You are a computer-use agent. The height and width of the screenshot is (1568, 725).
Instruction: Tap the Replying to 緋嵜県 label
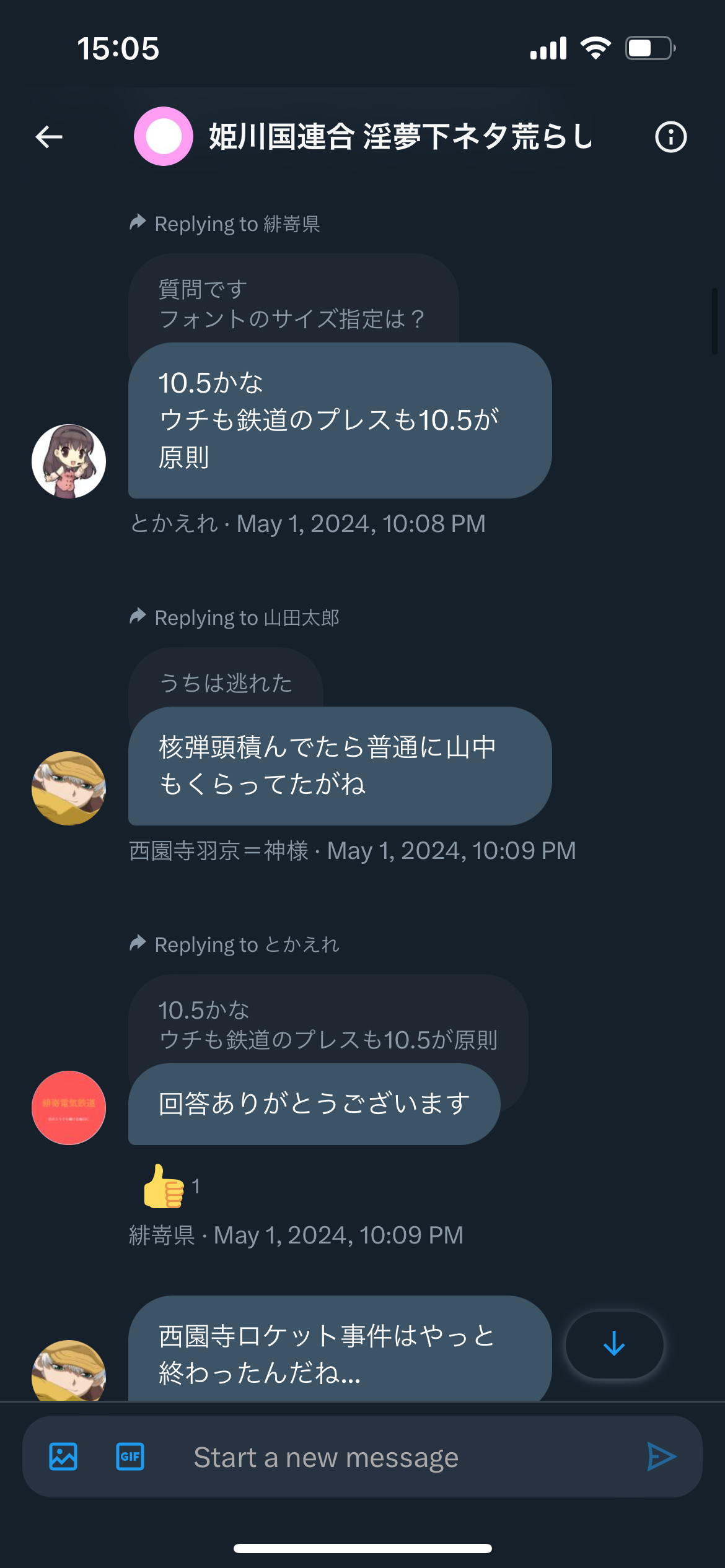(x=225, y=224)
